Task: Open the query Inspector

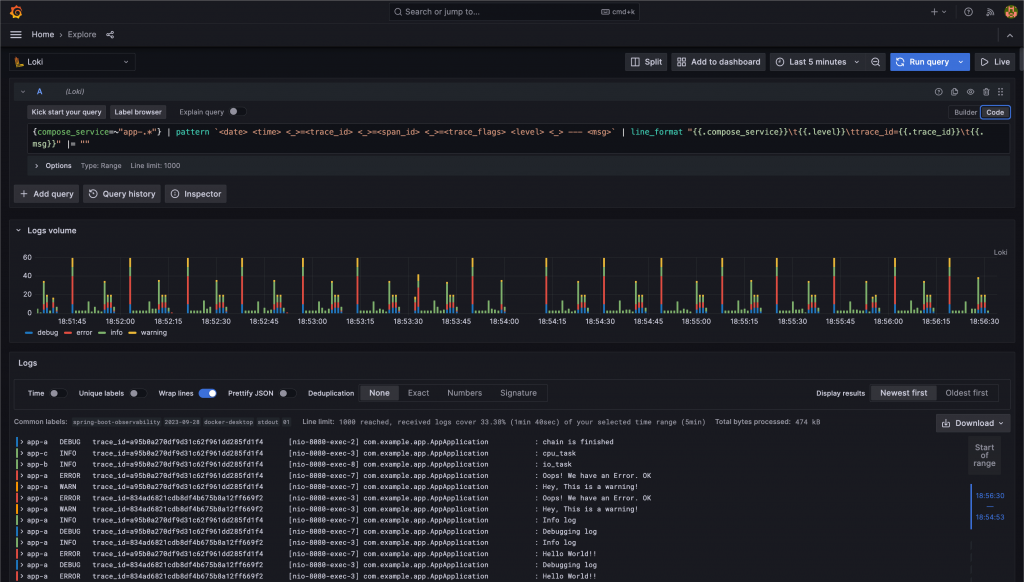Action: click(196, 194)
